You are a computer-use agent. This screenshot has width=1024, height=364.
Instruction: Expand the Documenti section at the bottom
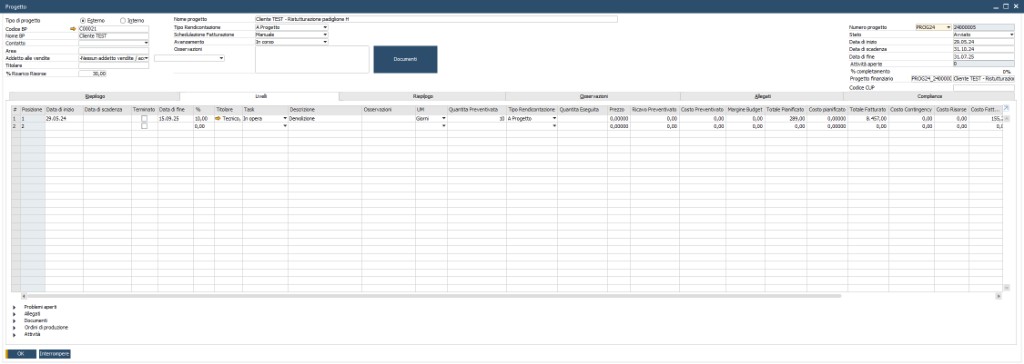pyautogui.click(x=14, y=320)
